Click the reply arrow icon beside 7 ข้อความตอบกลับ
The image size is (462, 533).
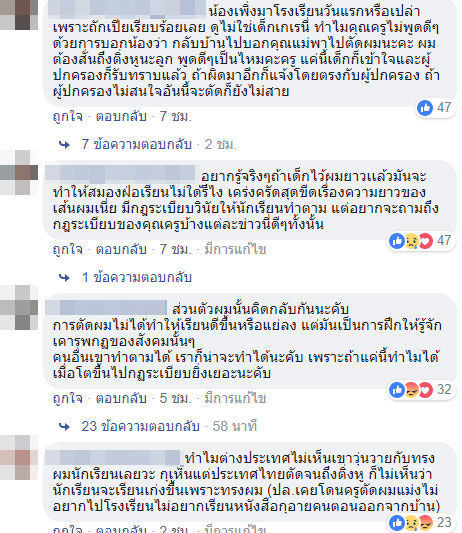[x=64, y=145]
